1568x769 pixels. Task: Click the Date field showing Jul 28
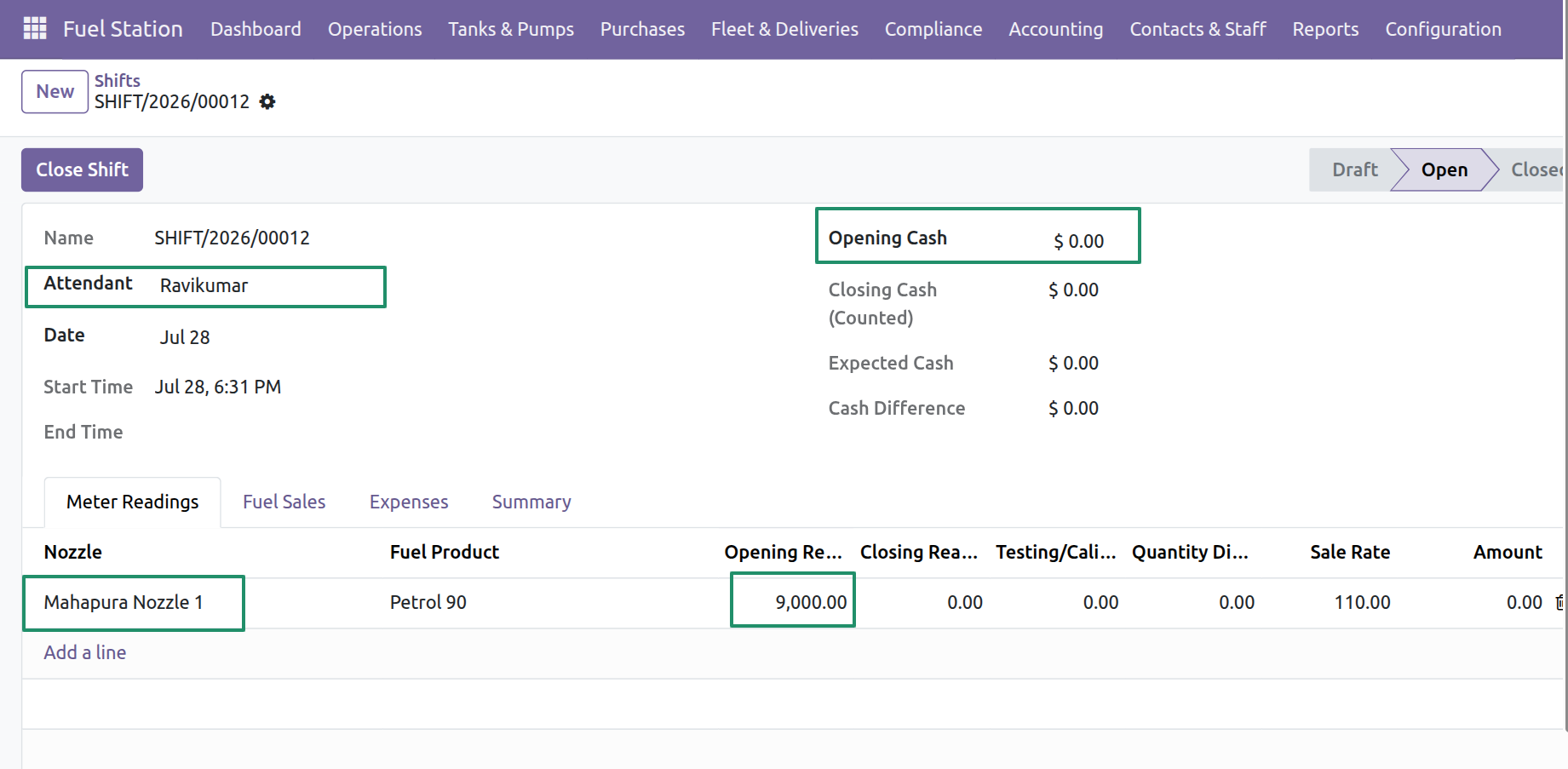tap(185, 338)
